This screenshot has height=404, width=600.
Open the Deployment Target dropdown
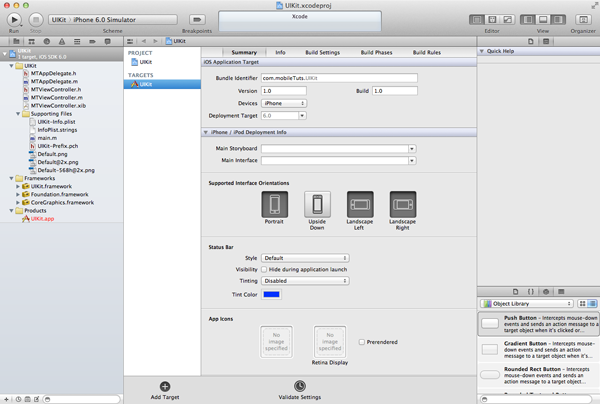302,116
